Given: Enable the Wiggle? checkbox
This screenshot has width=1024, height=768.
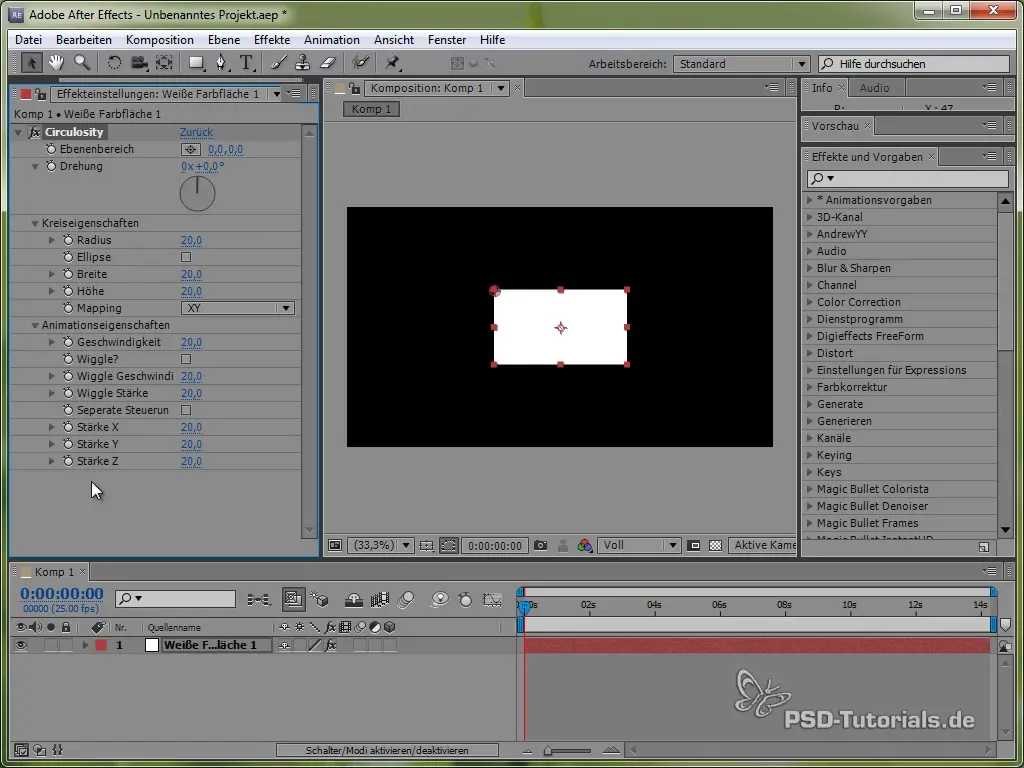Looking at the screenshot, I should click(x=186, y=359).
